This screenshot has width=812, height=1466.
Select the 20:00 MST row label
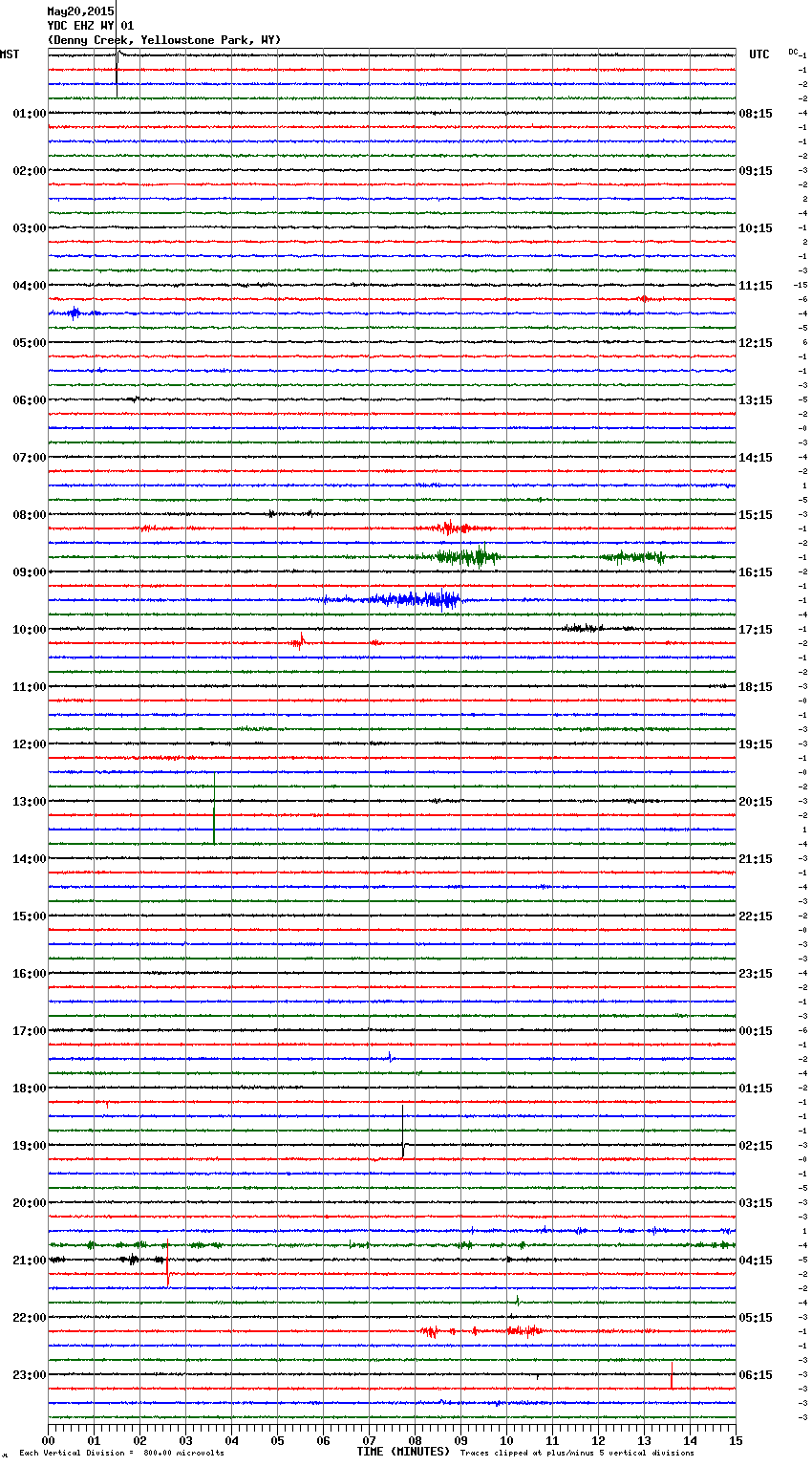30,1203
